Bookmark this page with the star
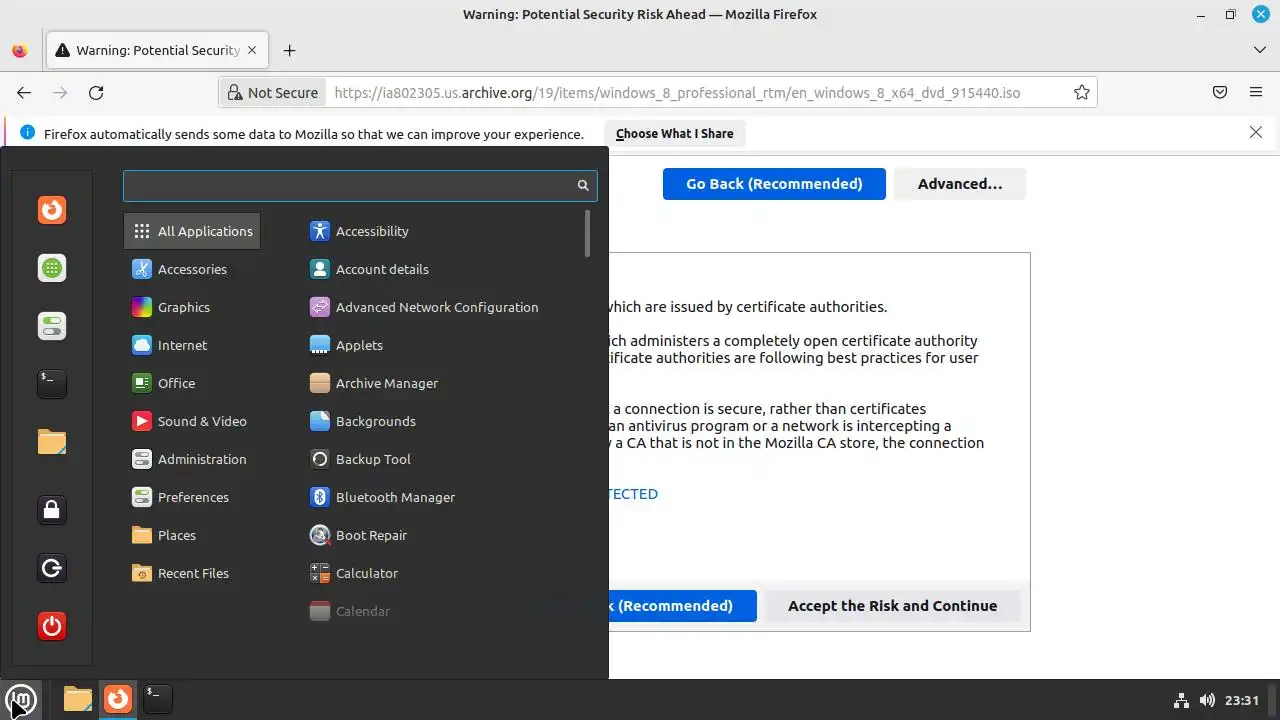Image resolution: width=1280 pixels, height=720 pixels. click(1081, 92)
